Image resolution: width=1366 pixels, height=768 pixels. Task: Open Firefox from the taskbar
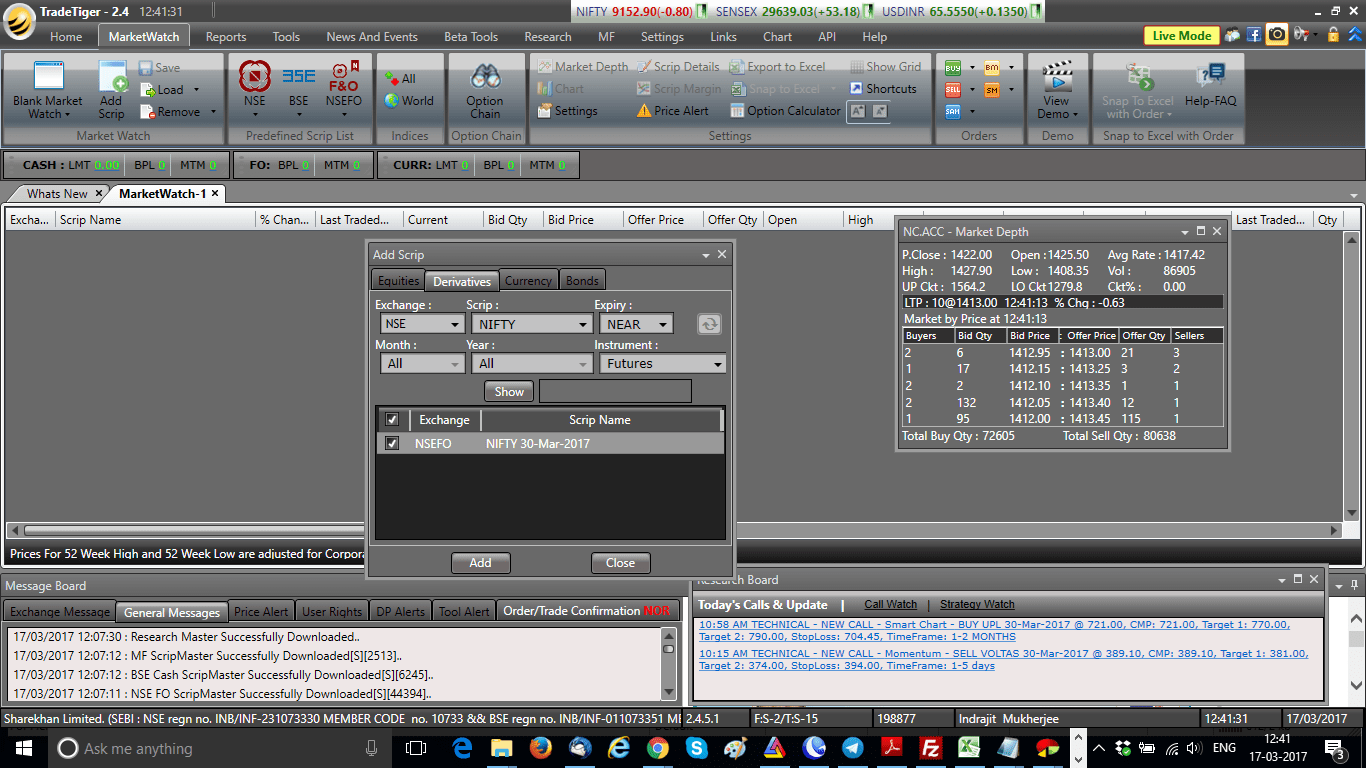point(539,748)
